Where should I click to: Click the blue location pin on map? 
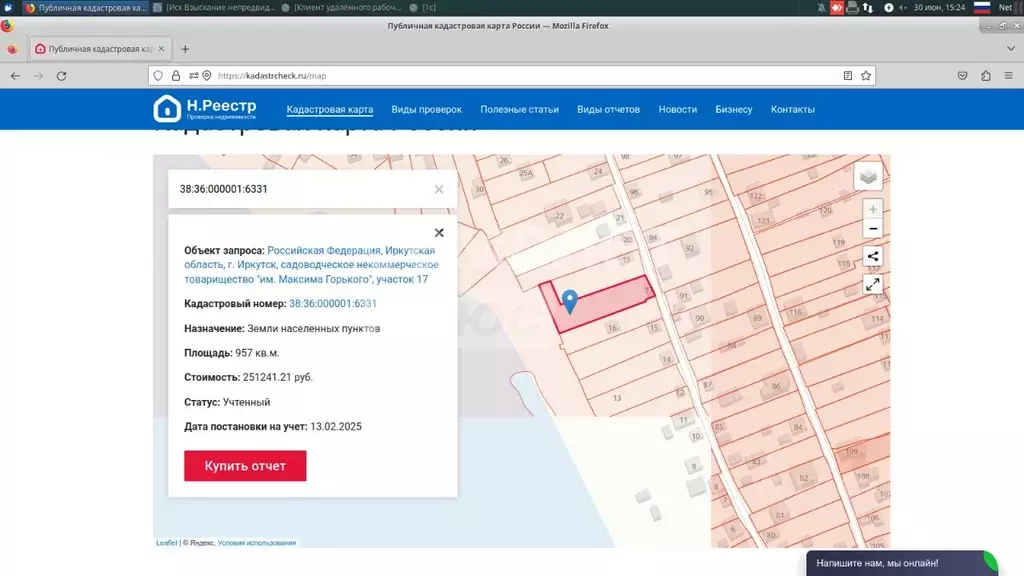pos(570,301)
